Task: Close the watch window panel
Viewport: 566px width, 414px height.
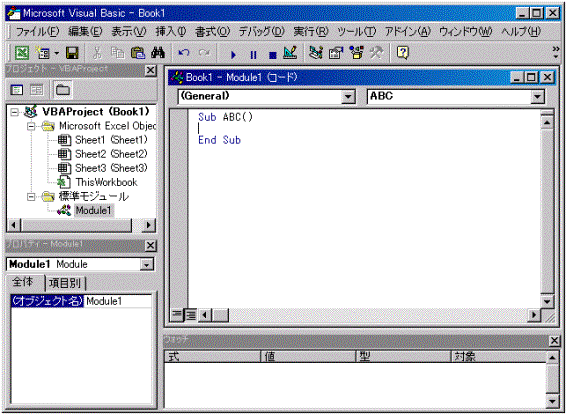Action: 554,341
